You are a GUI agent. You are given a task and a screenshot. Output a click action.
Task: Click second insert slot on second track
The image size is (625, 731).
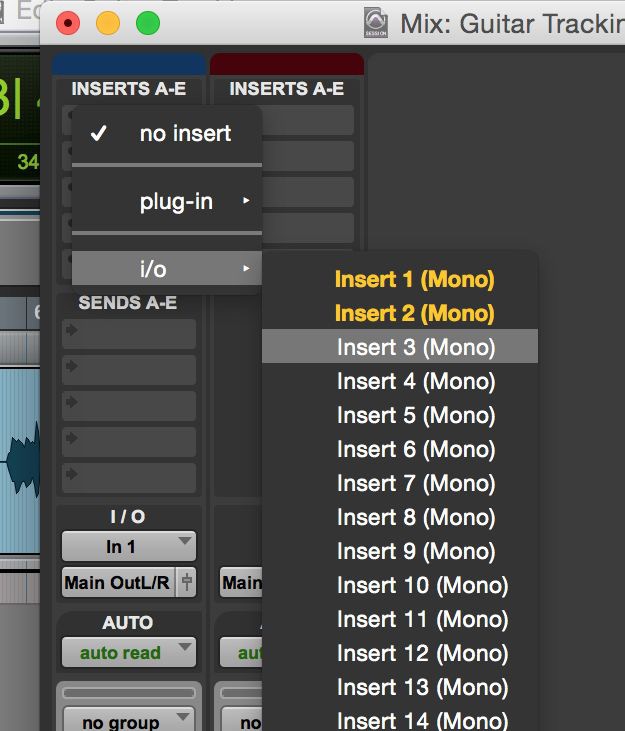point(308,156)
